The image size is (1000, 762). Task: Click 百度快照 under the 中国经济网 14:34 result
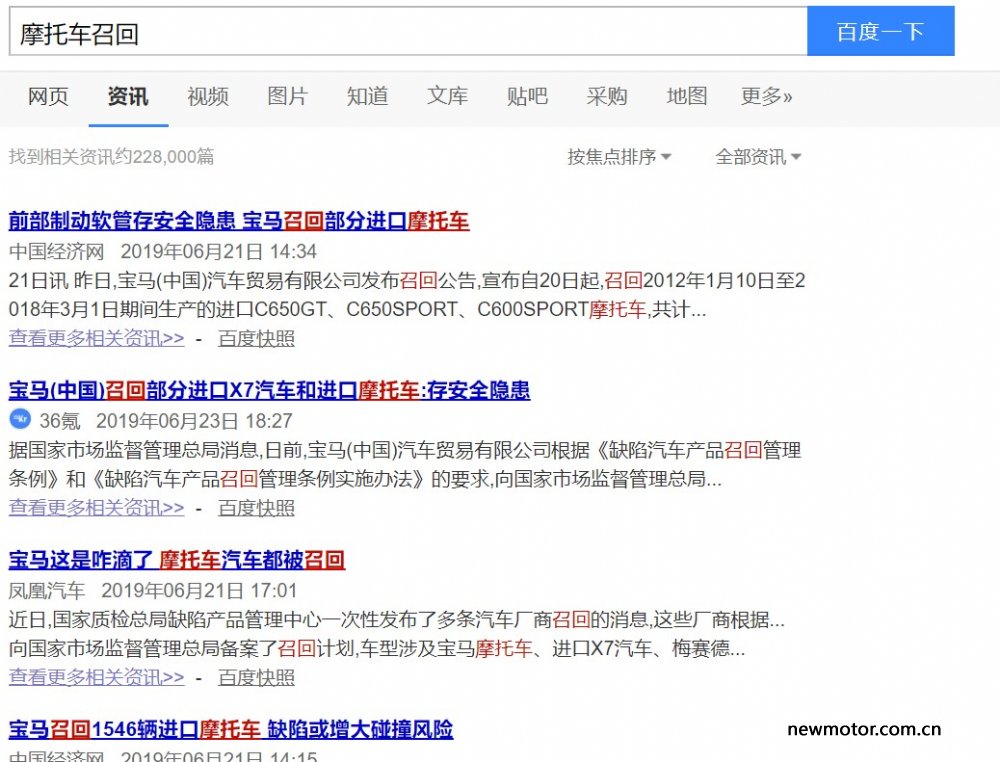[x=256, y=338]
